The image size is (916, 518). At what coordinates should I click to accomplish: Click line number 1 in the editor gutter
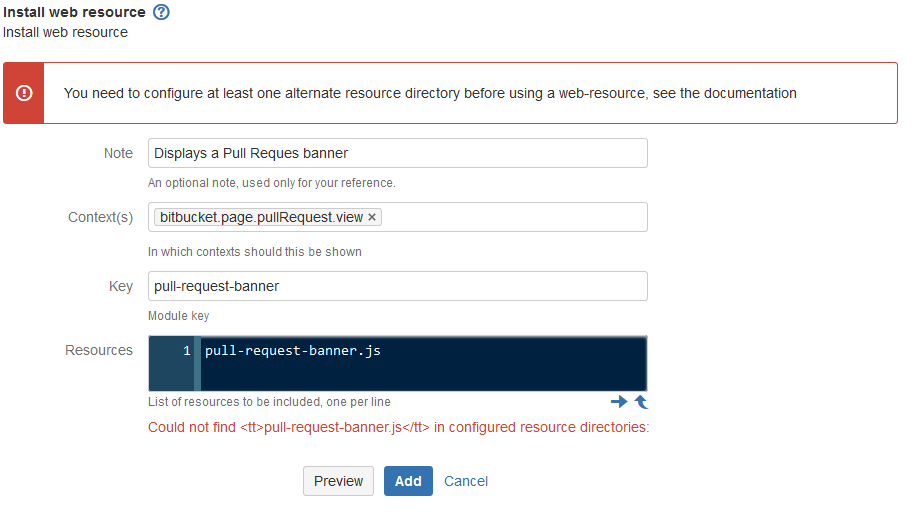tap(186, 350)
